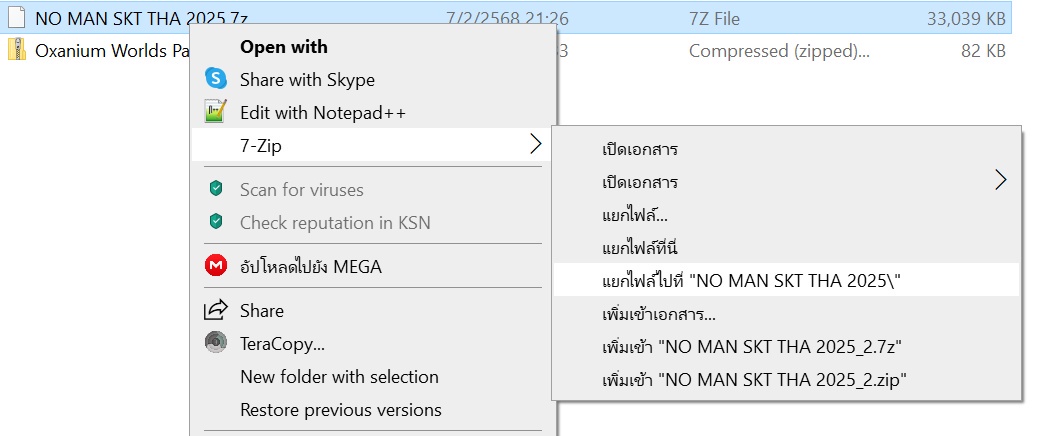The height and width of the screenshot is (436, 1055).
Task: Expand the เปิดเอกสาร entry's submenu arrow
Action: pos(1000,181)
